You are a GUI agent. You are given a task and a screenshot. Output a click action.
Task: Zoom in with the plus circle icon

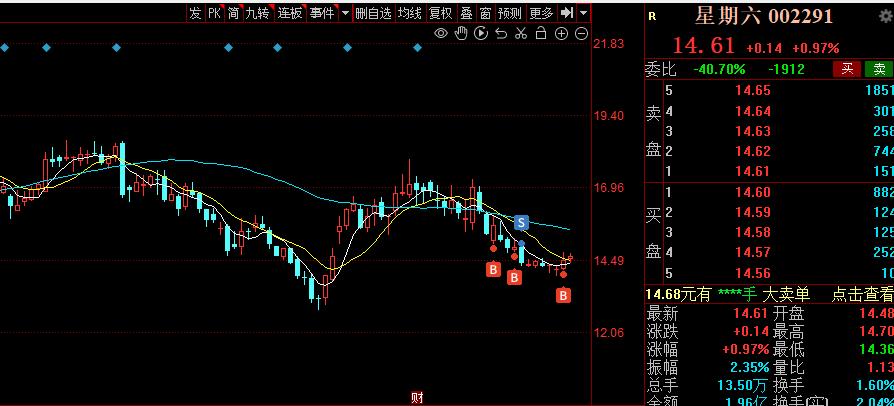pyautogui.click(x=562, y=34)
